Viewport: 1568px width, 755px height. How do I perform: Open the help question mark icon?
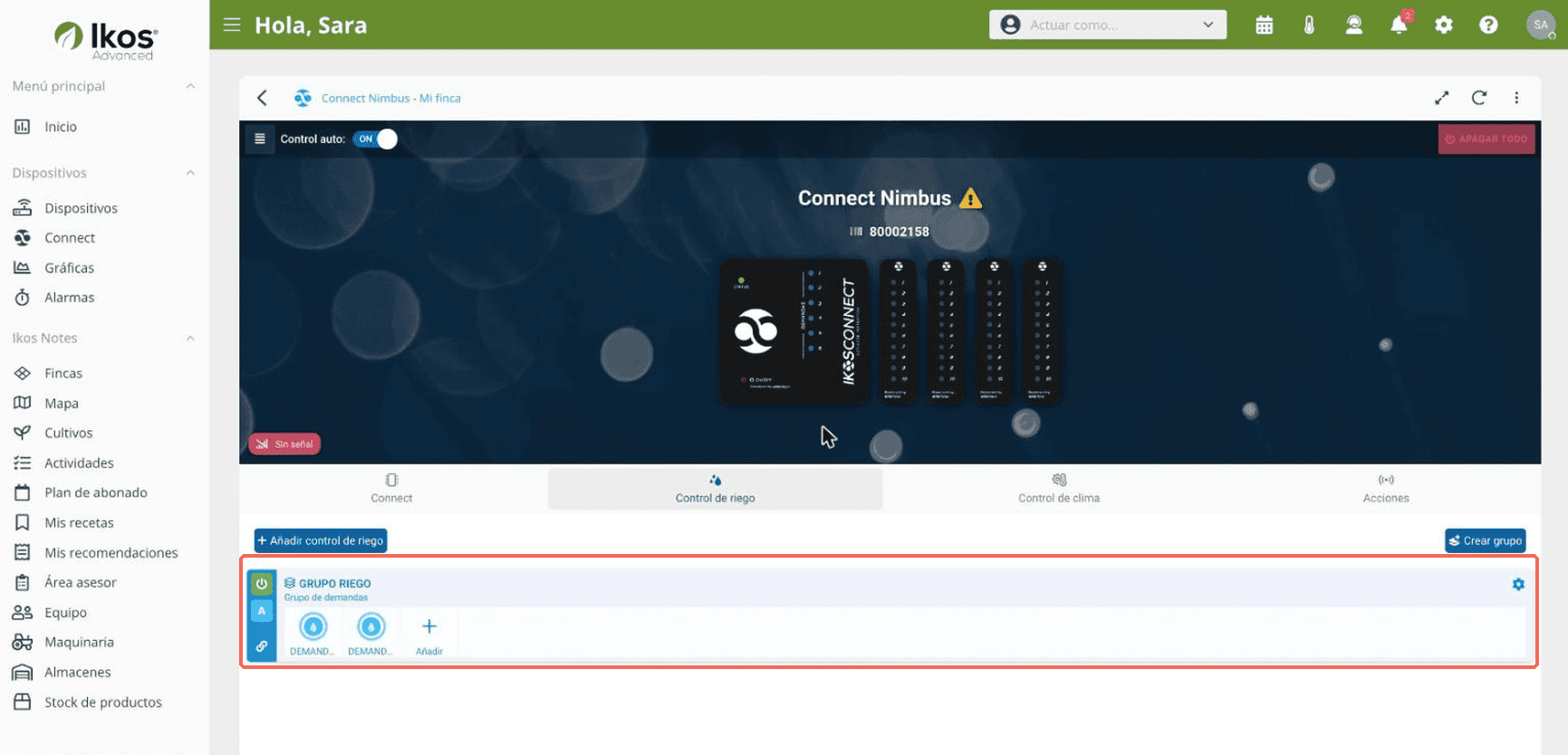1488,25
